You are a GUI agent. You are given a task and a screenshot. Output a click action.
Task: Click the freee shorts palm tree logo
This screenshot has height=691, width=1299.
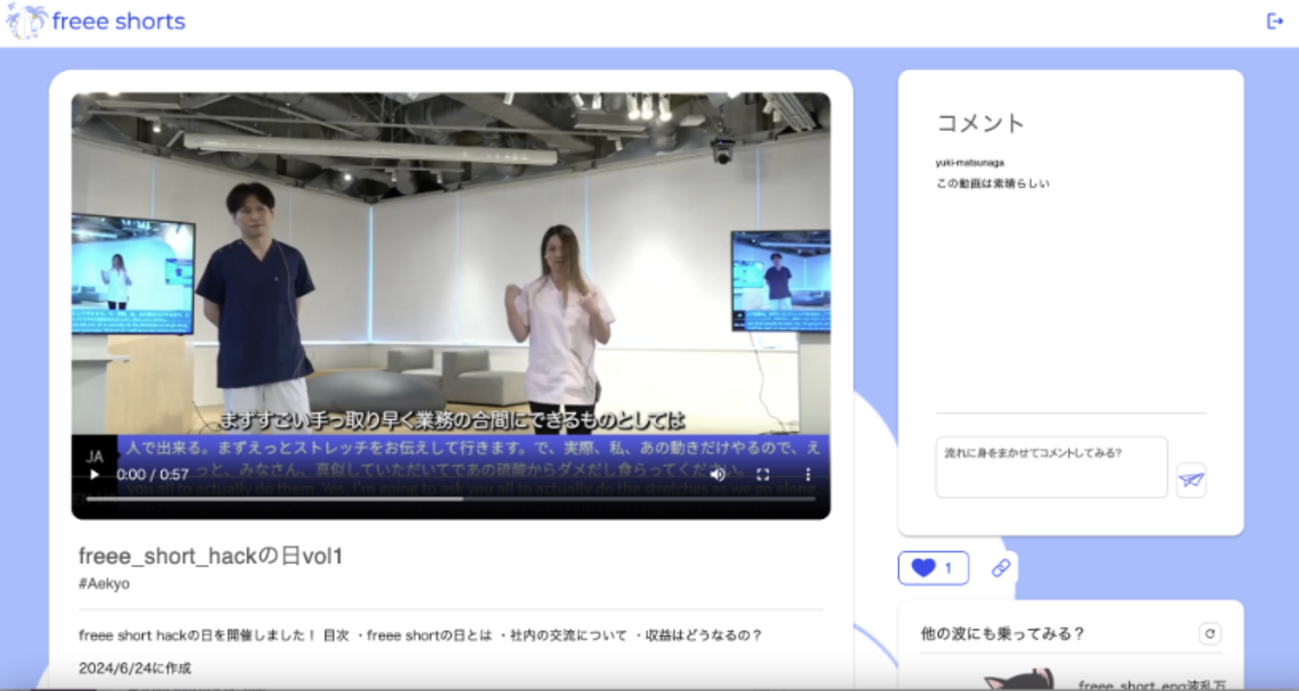point(26,21)
